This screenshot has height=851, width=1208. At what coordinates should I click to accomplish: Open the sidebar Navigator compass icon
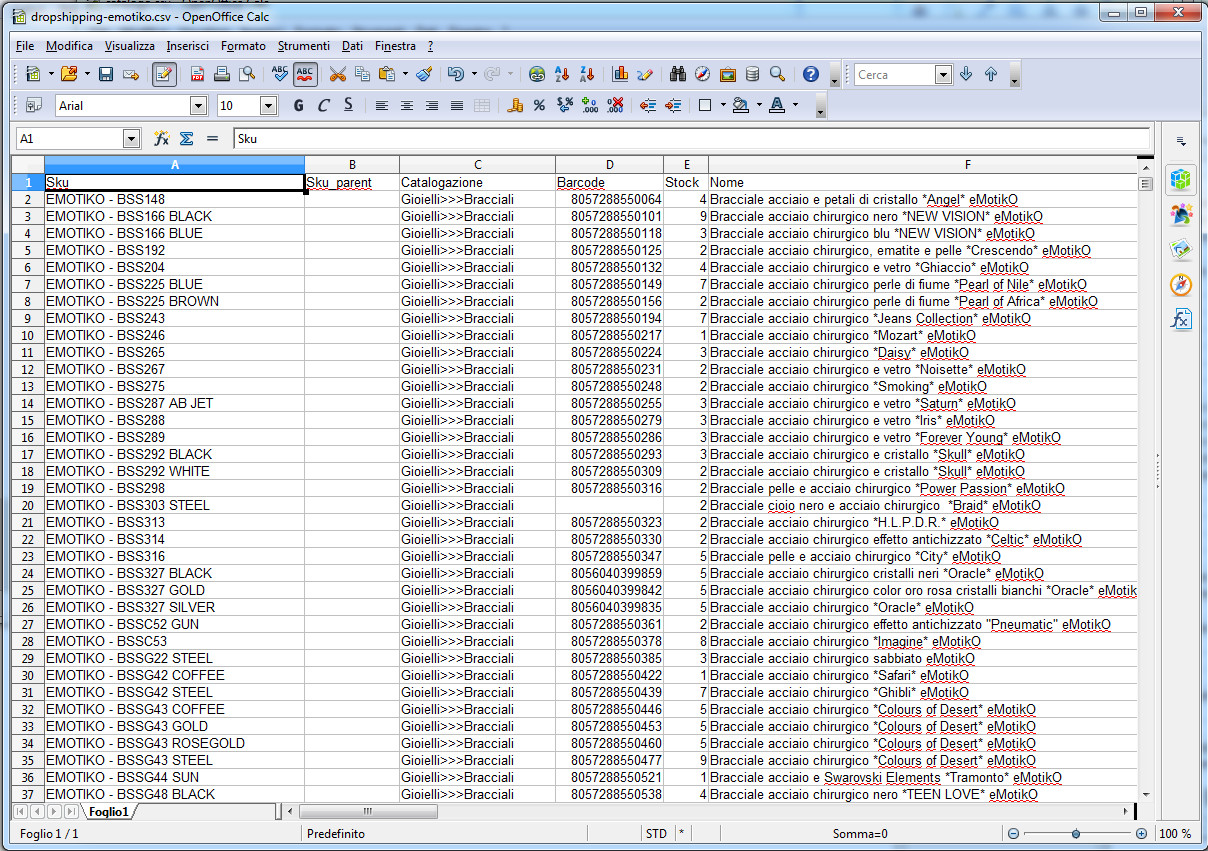tap(1181, 285)
